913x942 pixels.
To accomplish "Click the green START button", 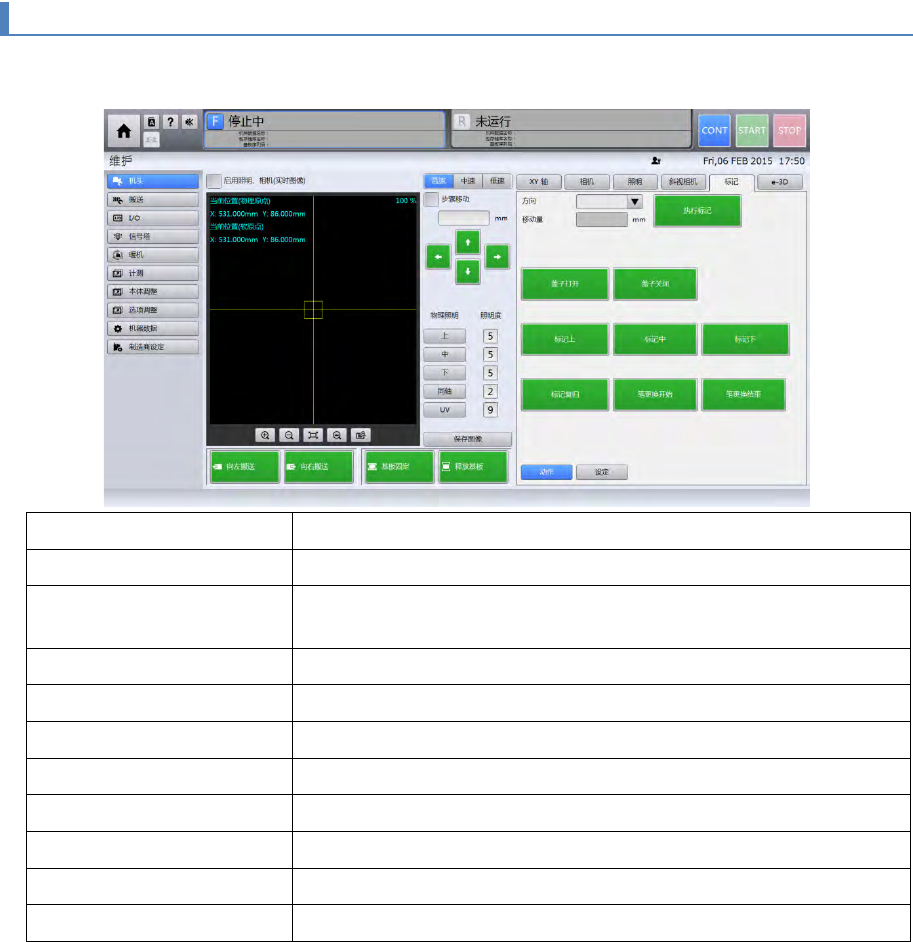I will coord(752,130).
